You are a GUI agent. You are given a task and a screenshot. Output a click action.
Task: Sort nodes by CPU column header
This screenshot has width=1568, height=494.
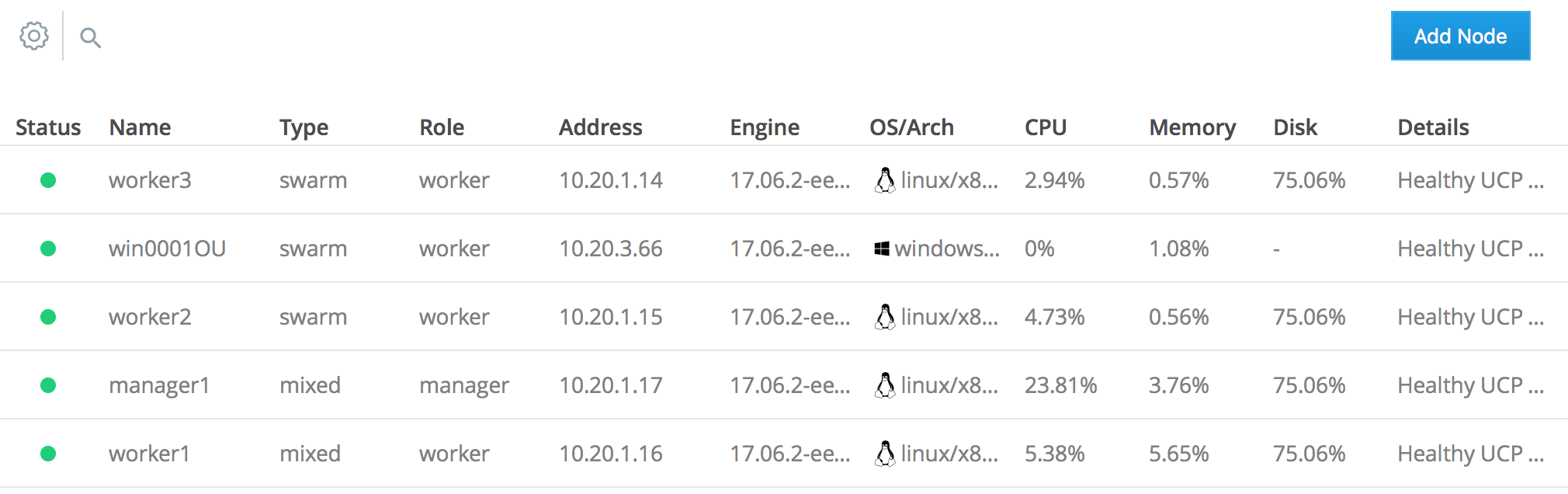click(x=1046, y=127)
